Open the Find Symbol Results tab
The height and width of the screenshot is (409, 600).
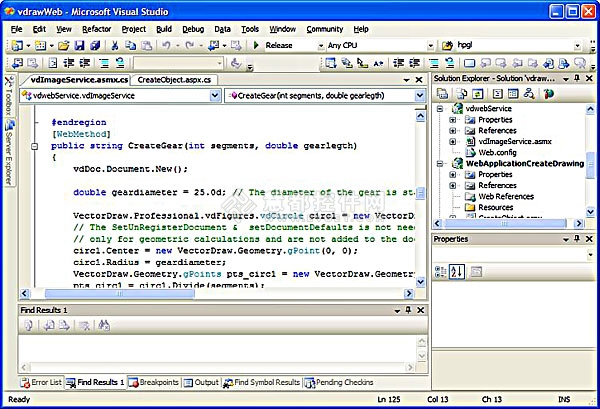click(262, 382)
